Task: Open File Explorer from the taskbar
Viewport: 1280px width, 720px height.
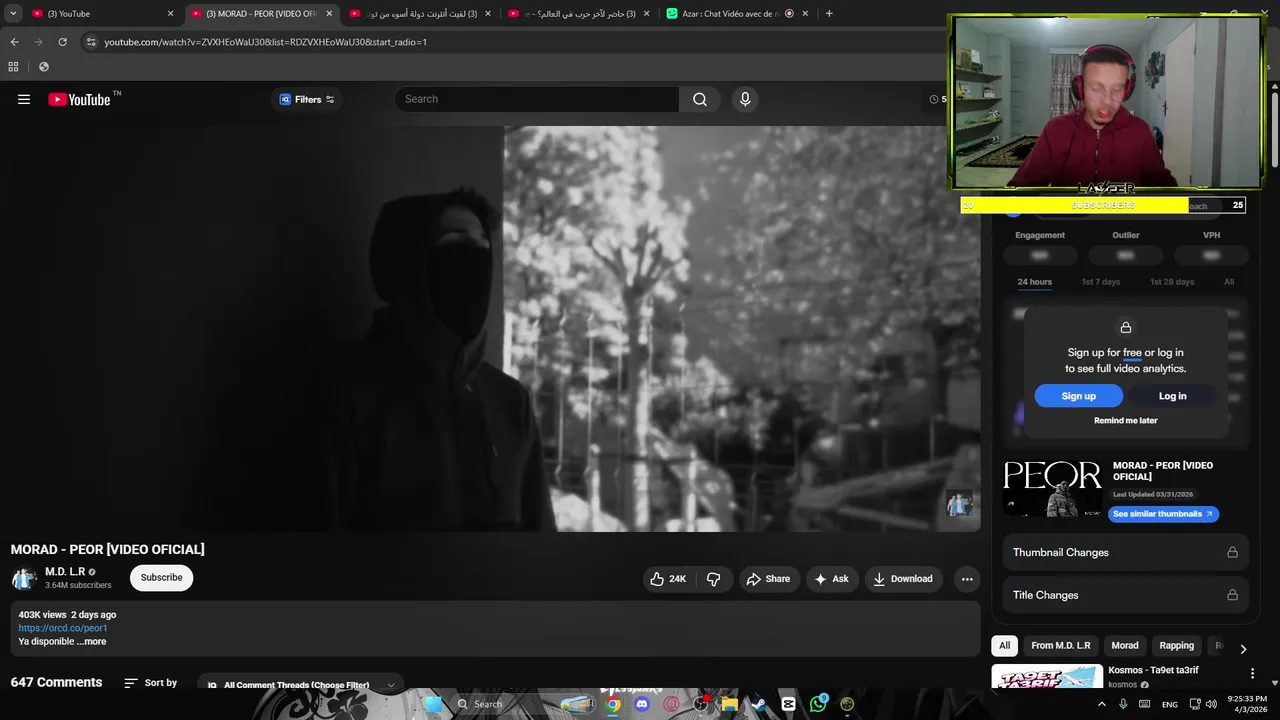Action: (x=730, y=704)
